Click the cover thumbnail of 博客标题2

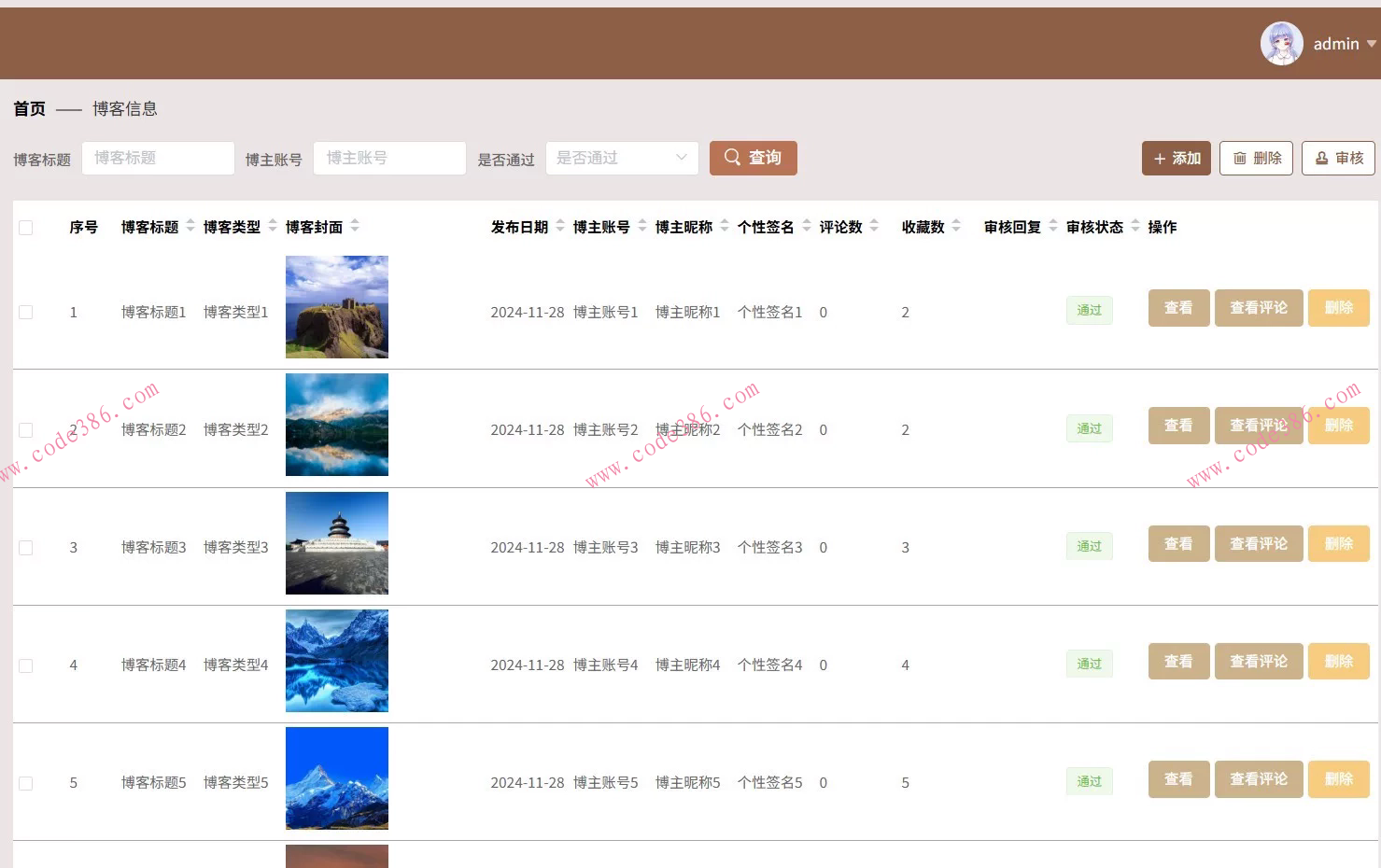pos(336,425)
